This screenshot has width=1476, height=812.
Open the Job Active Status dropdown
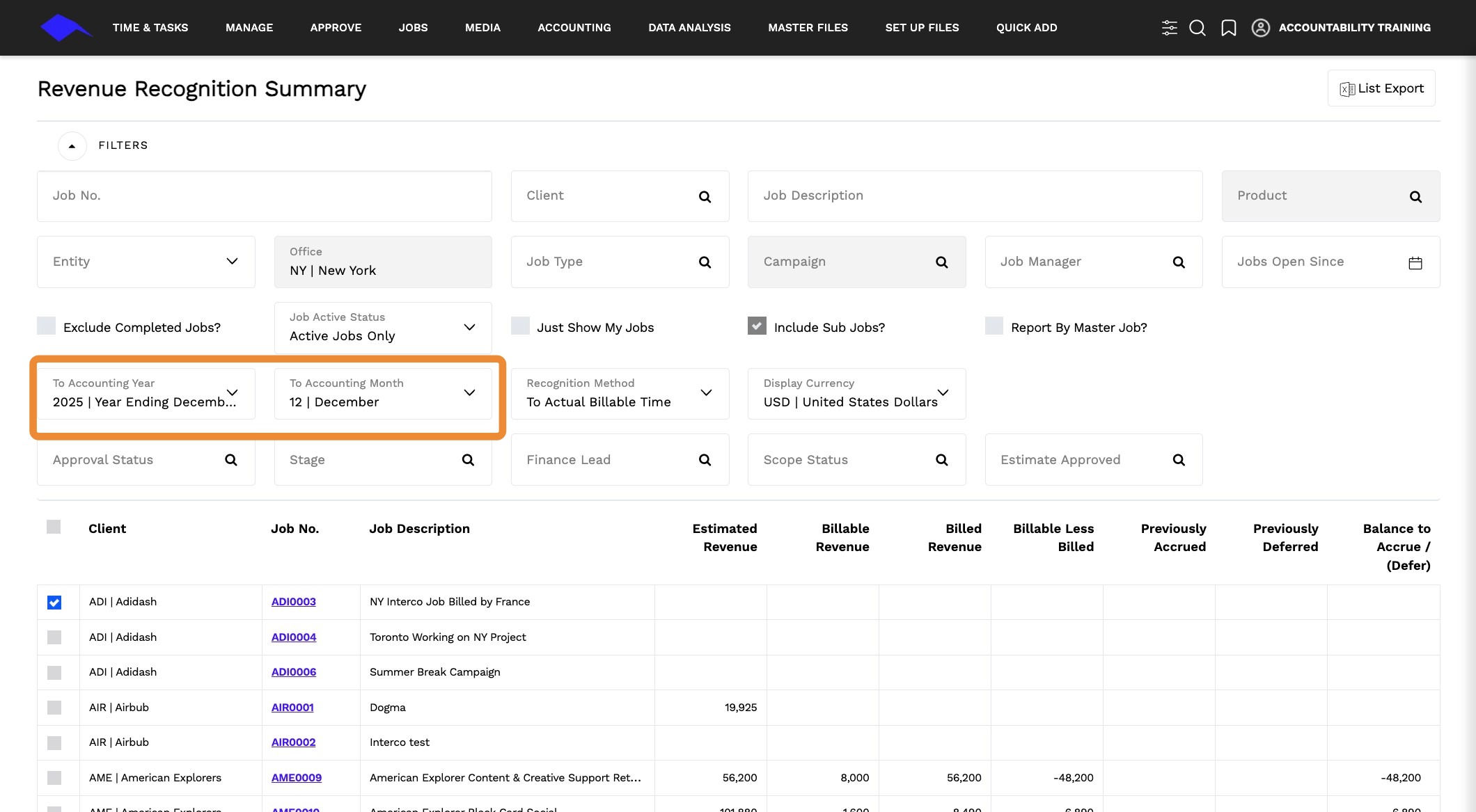pos(383,328)
